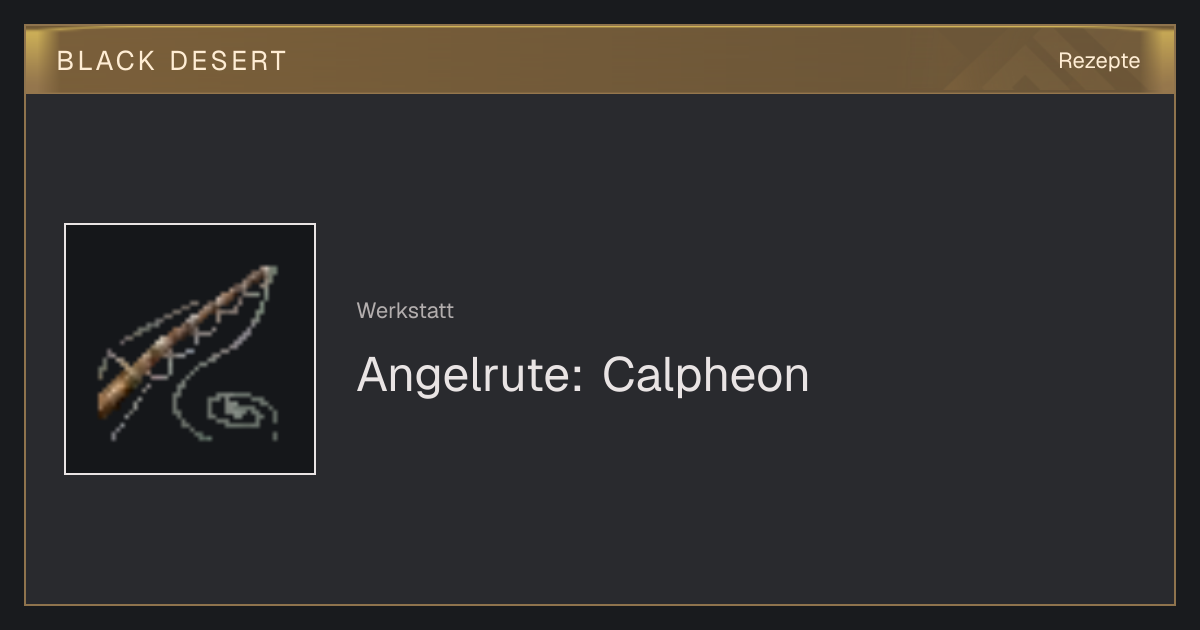Click the word Angelrute in the title
The image size is (1200, 630).
tap(464, 375)
